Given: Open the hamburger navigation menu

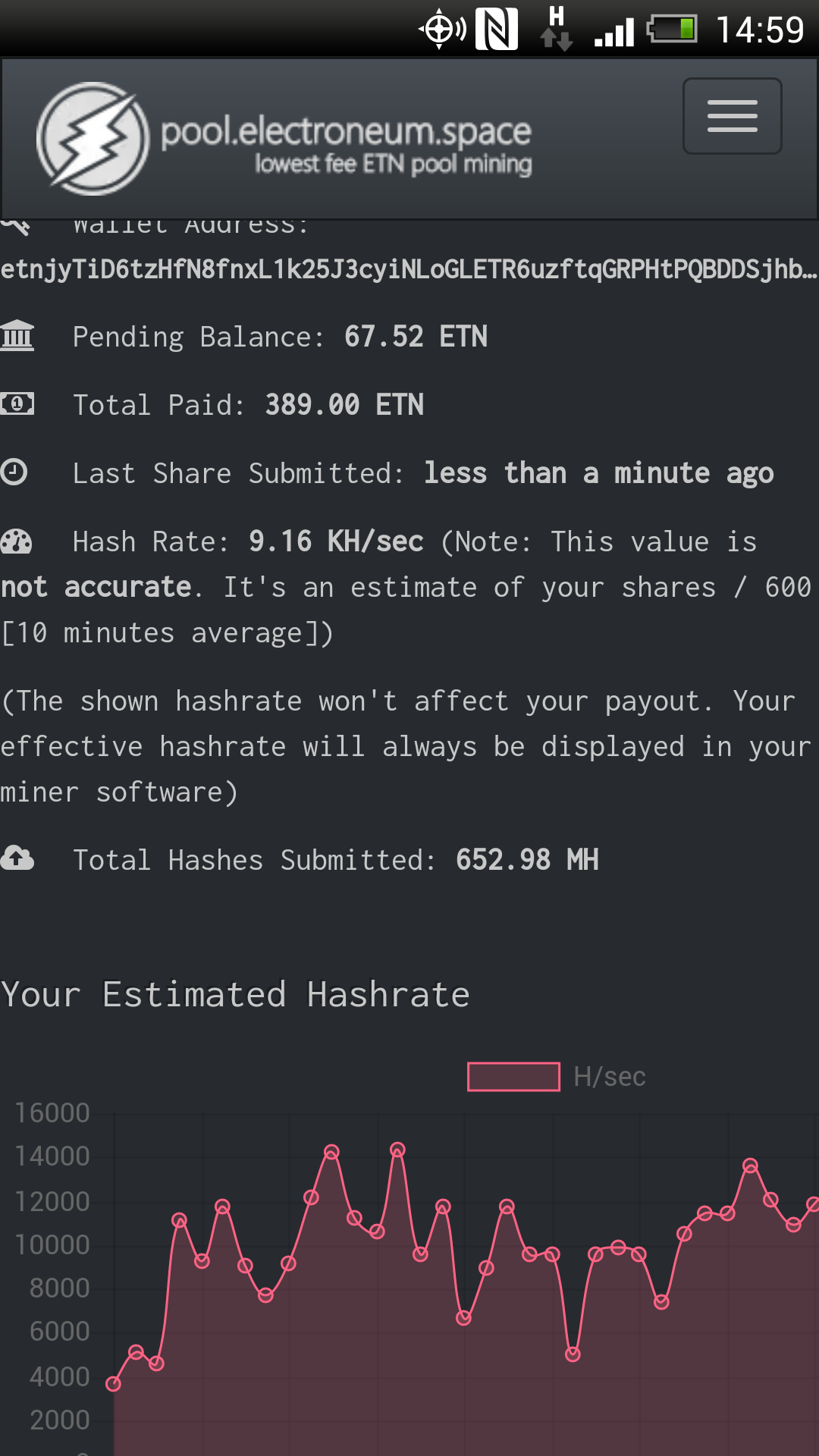Looking at the screenshot, I should (732, 116).
